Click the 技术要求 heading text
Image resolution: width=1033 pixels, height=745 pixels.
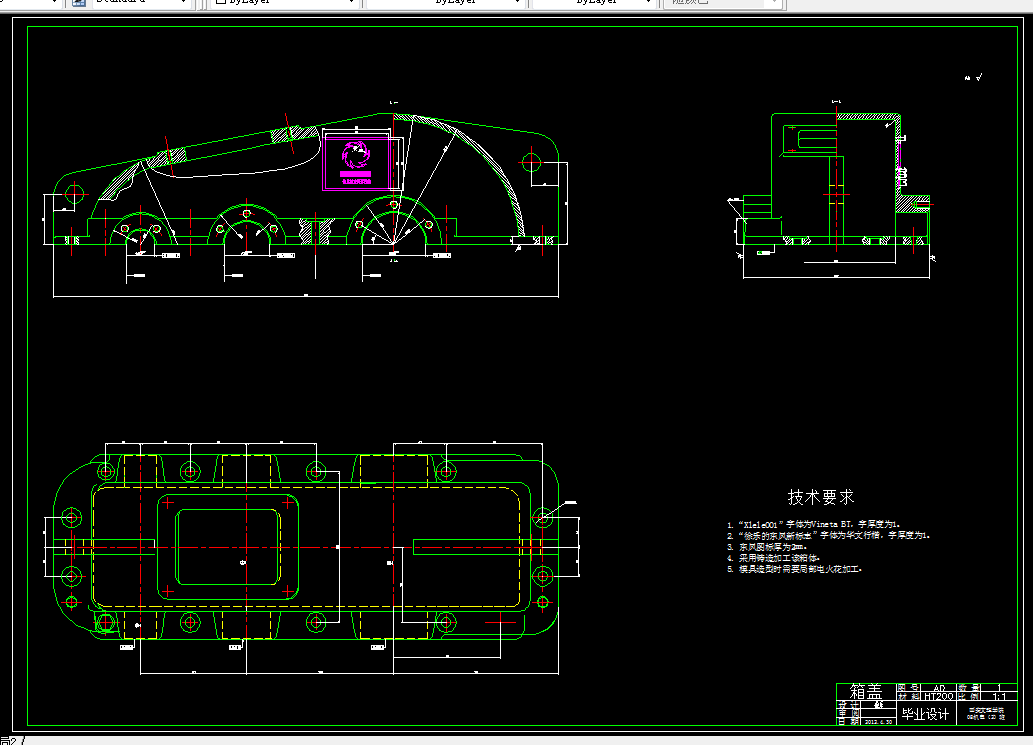(x=821, y=497)
